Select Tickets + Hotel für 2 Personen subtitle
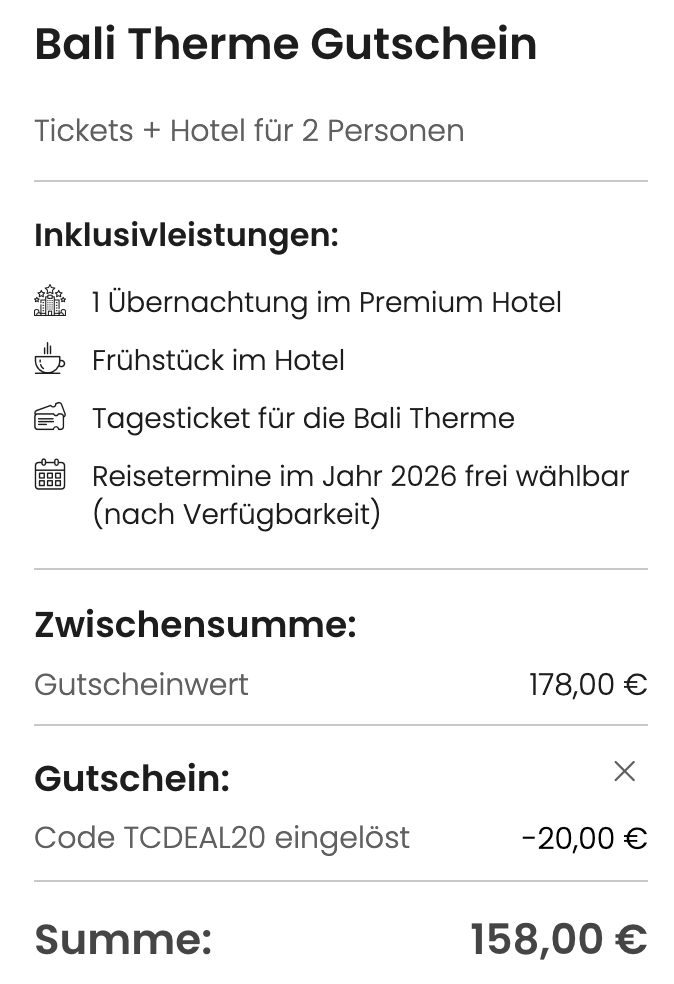This screenshot has width=674, height=984. coord(249,130)
